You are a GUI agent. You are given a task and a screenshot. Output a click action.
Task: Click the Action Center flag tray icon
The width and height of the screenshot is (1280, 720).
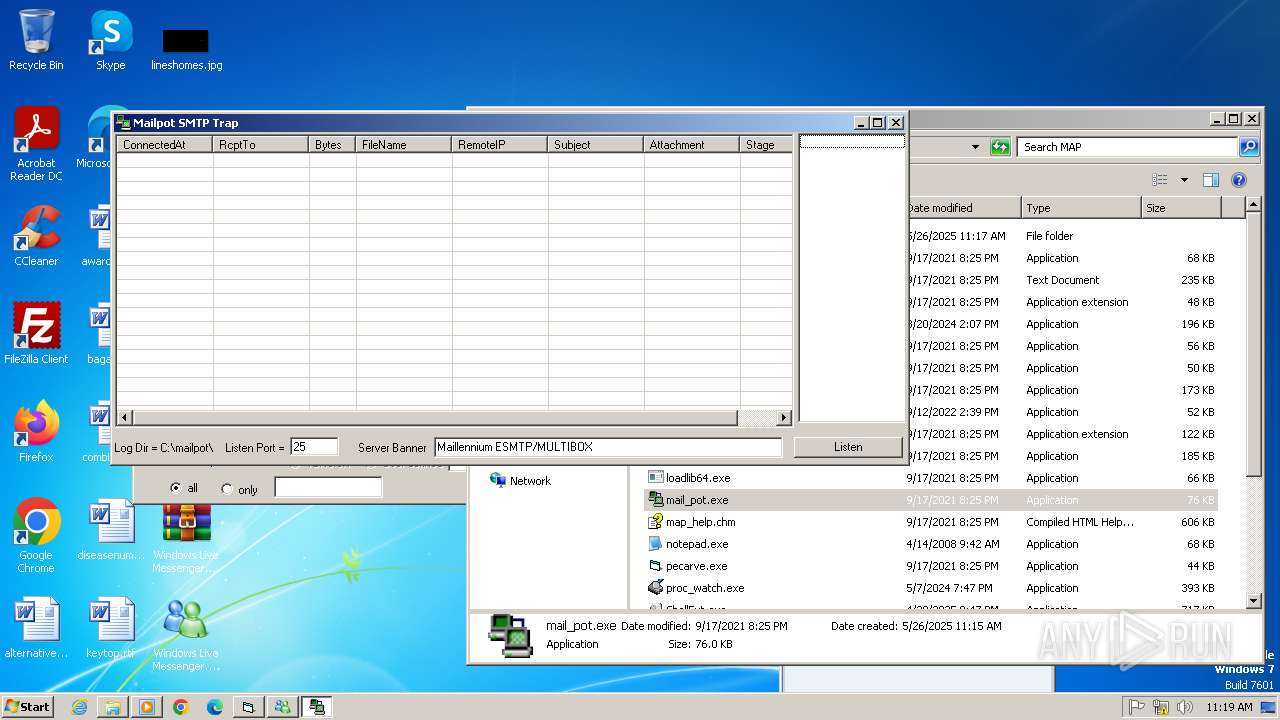point(1136,707)
